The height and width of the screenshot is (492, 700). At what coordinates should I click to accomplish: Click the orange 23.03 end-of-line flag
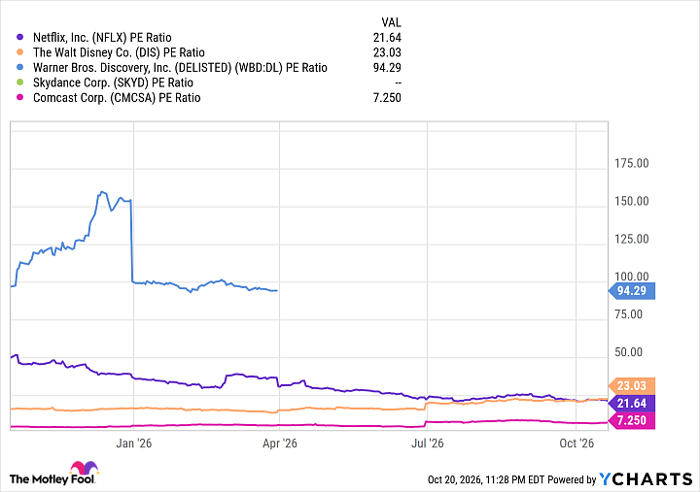coord(632,385)
